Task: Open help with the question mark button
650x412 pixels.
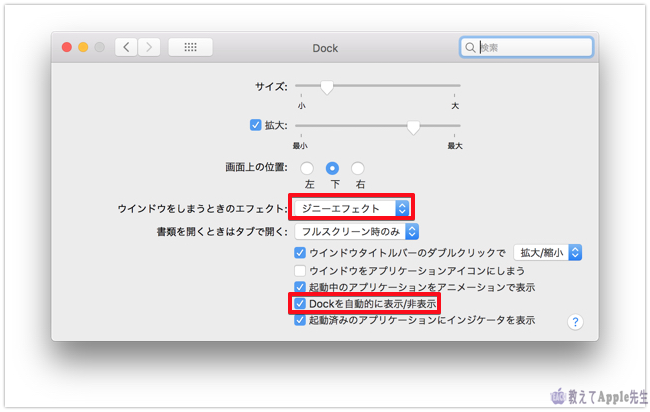Action: tap(575, 322)
